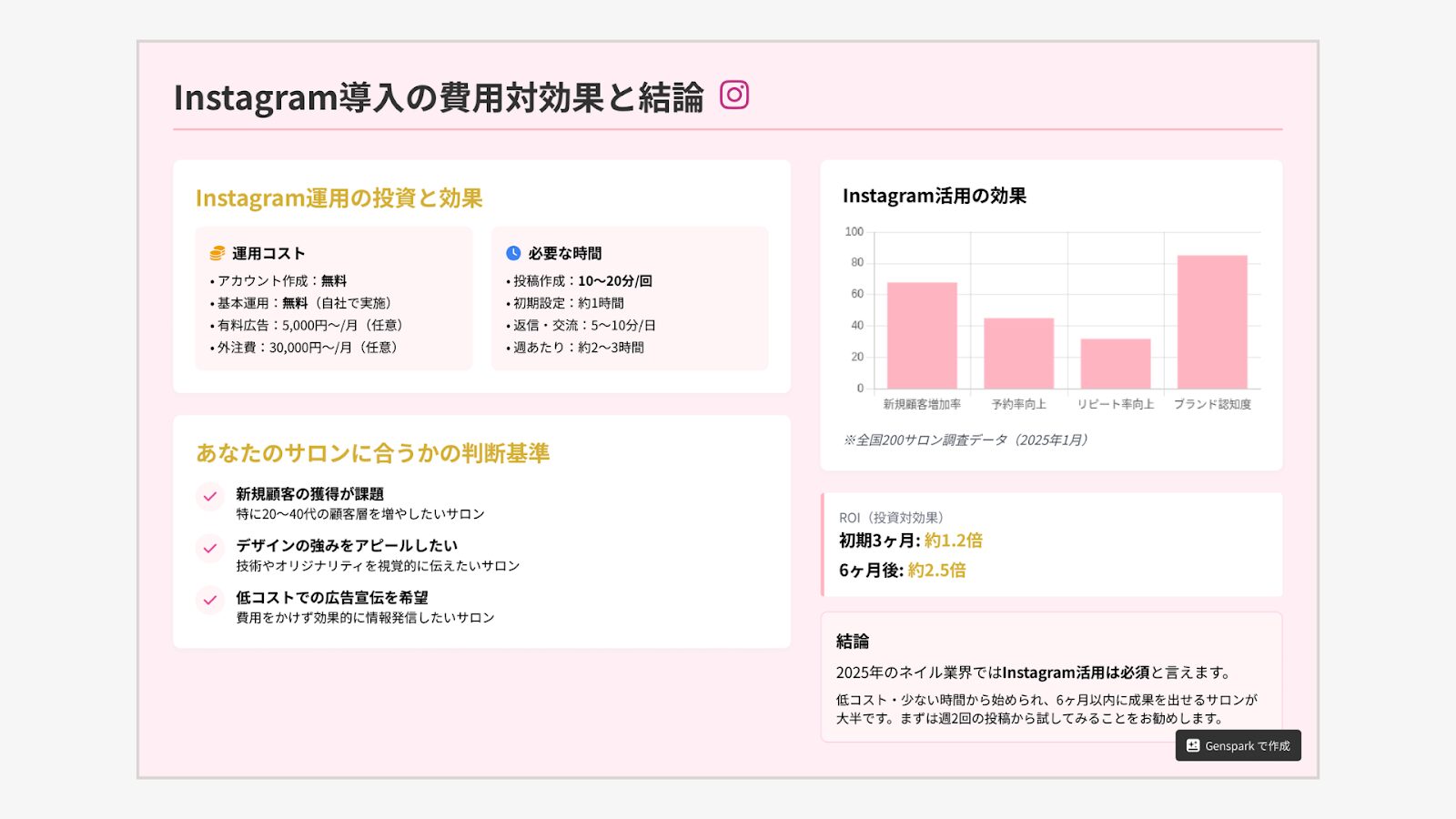Image resolution: width=1456 pixels, height=819 pixels.
Task: Click the text デザインの強みをアピールしたい
Action: coord(347,545)
